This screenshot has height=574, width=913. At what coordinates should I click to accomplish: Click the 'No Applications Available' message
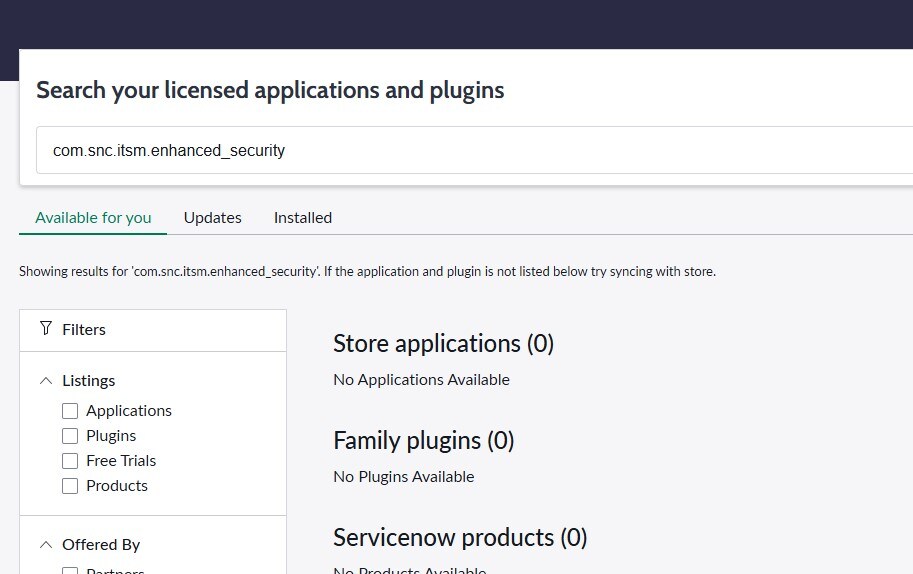click(x=421, y=379)
